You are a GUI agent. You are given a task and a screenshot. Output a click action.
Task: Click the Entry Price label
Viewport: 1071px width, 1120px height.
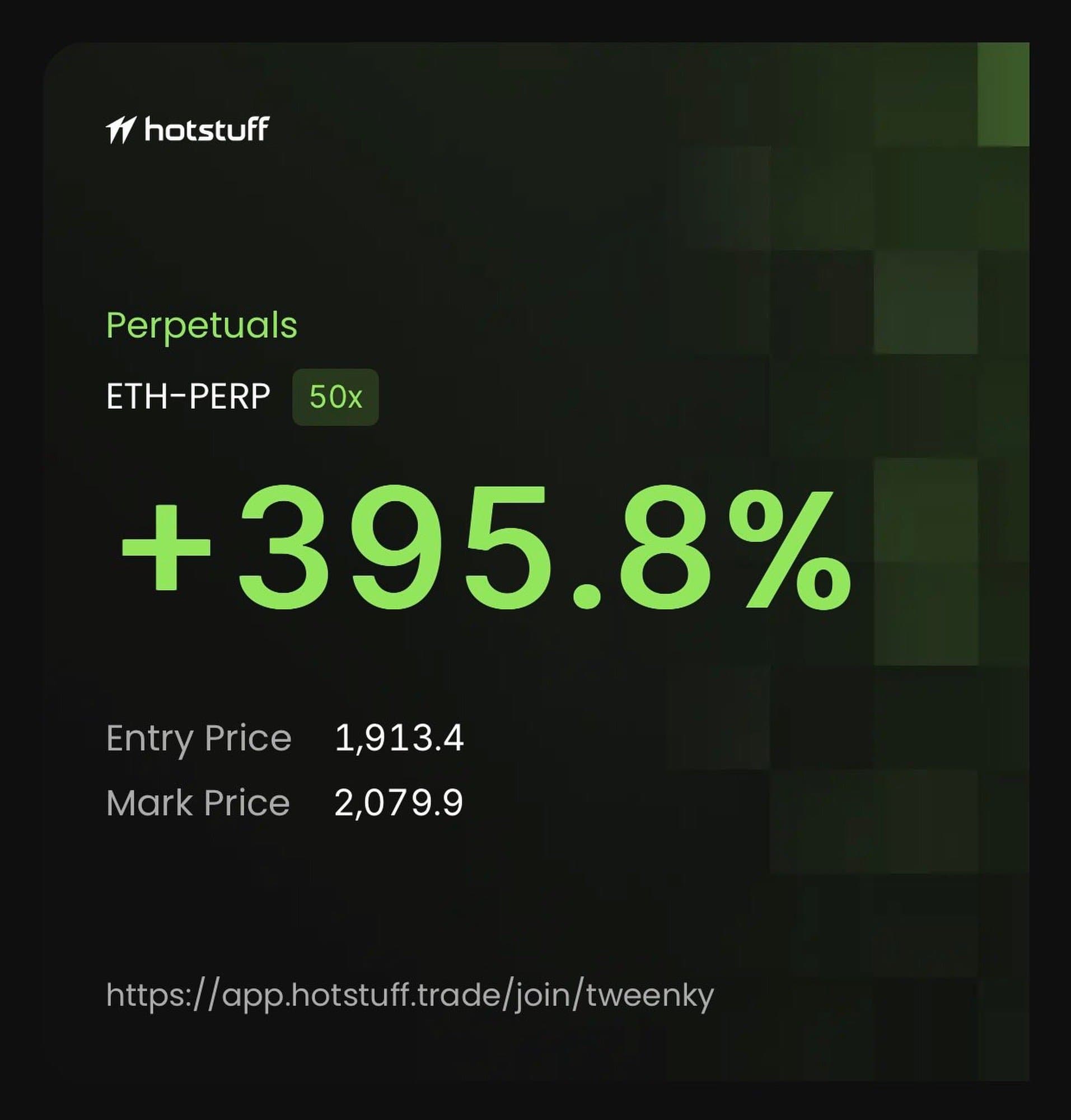click(199, 739)
